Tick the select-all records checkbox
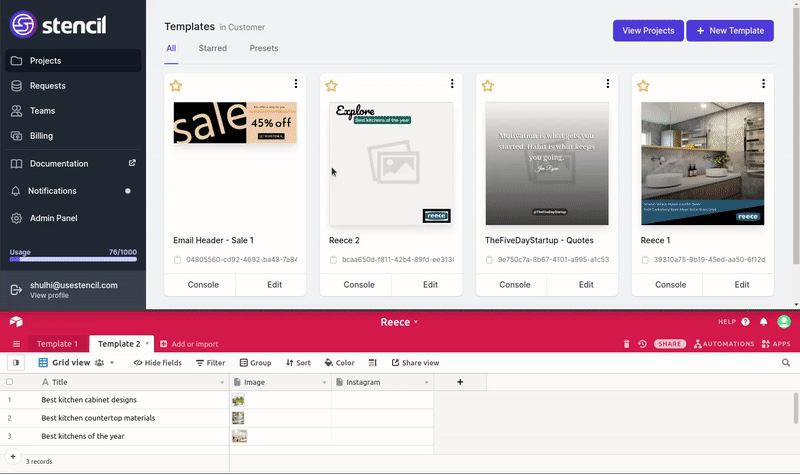 [x=9, y=382]
